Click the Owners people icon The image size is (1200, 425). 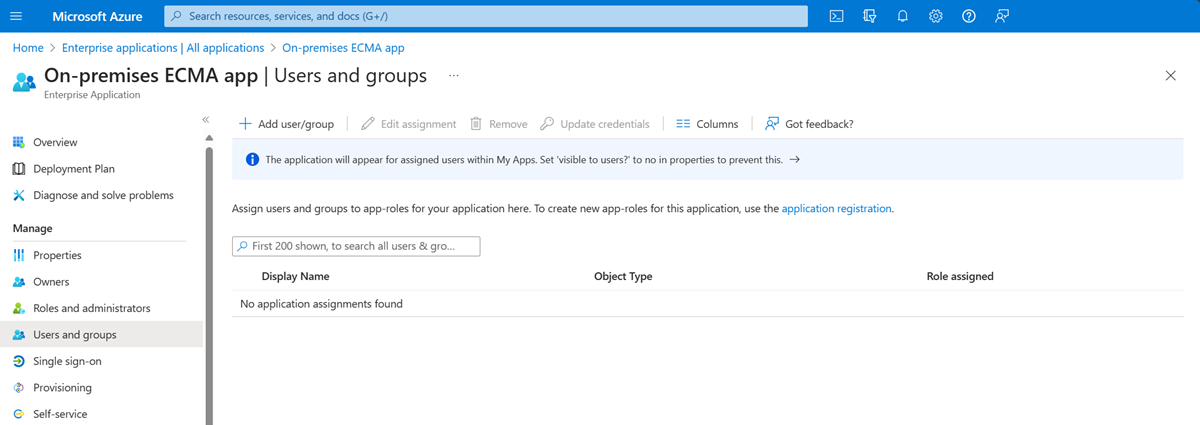18,282
